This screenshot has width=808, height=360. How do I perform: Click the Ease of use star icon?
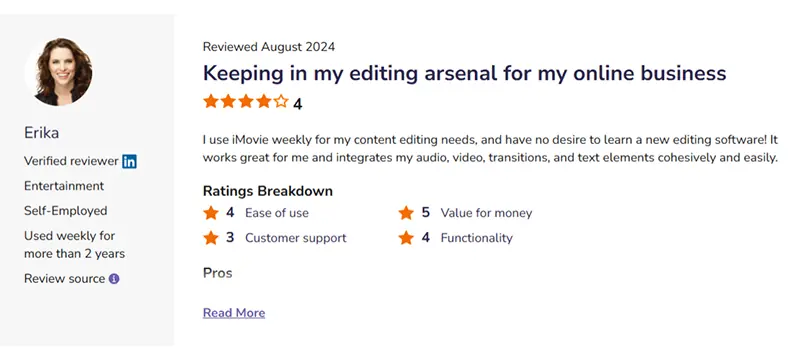coord(211,213)
